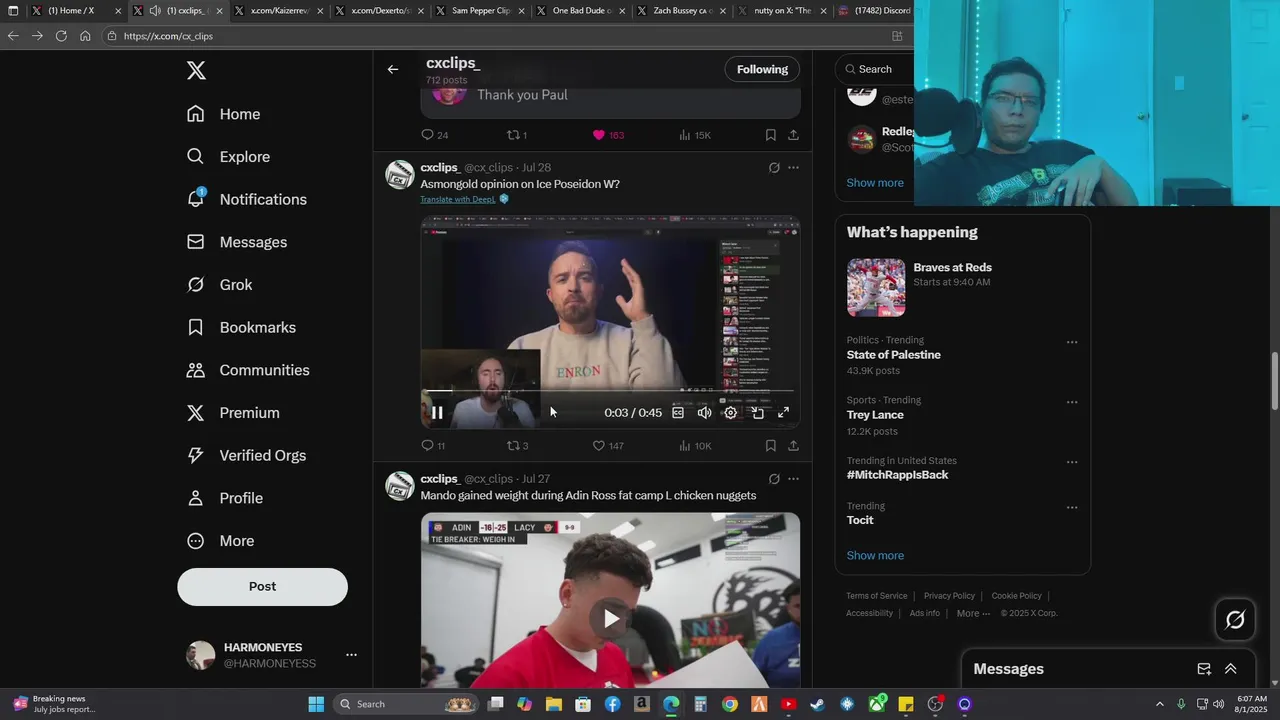This screenshot has width=1280, height=720.
Task: Open Grok icon on Mando post
Action: point(774,479)
